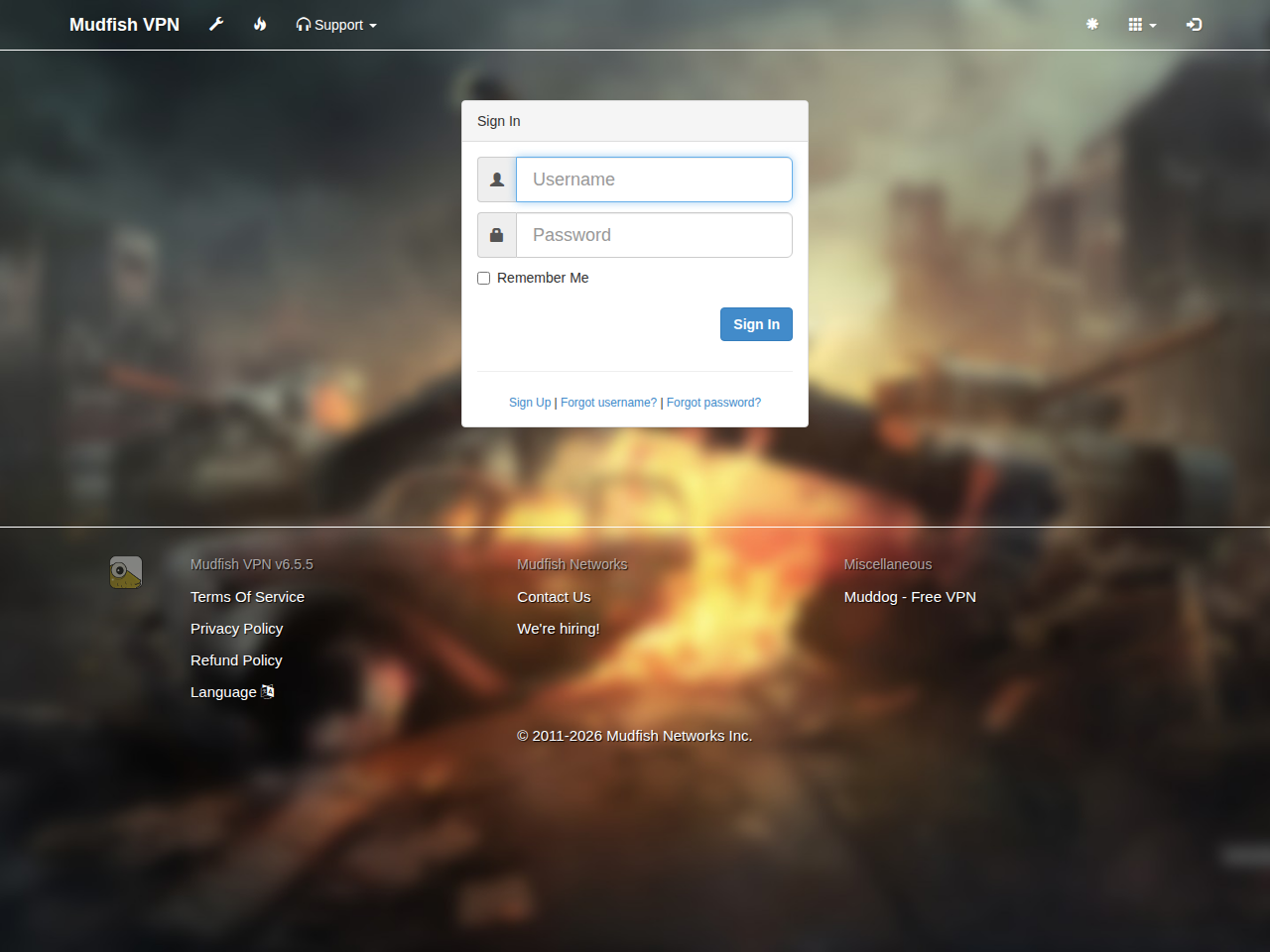Open the grid apps dropdown
This screenshot has width=1270, height=952.
click(x=1143, y=24)
